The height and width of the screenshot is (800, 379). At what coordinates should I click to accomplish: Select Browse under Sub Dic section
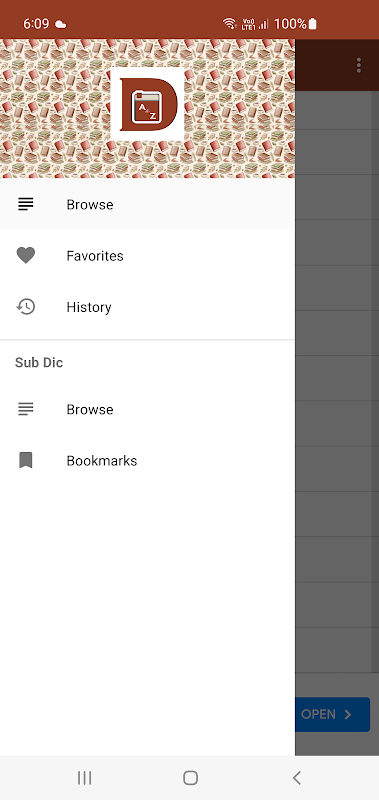147,409
